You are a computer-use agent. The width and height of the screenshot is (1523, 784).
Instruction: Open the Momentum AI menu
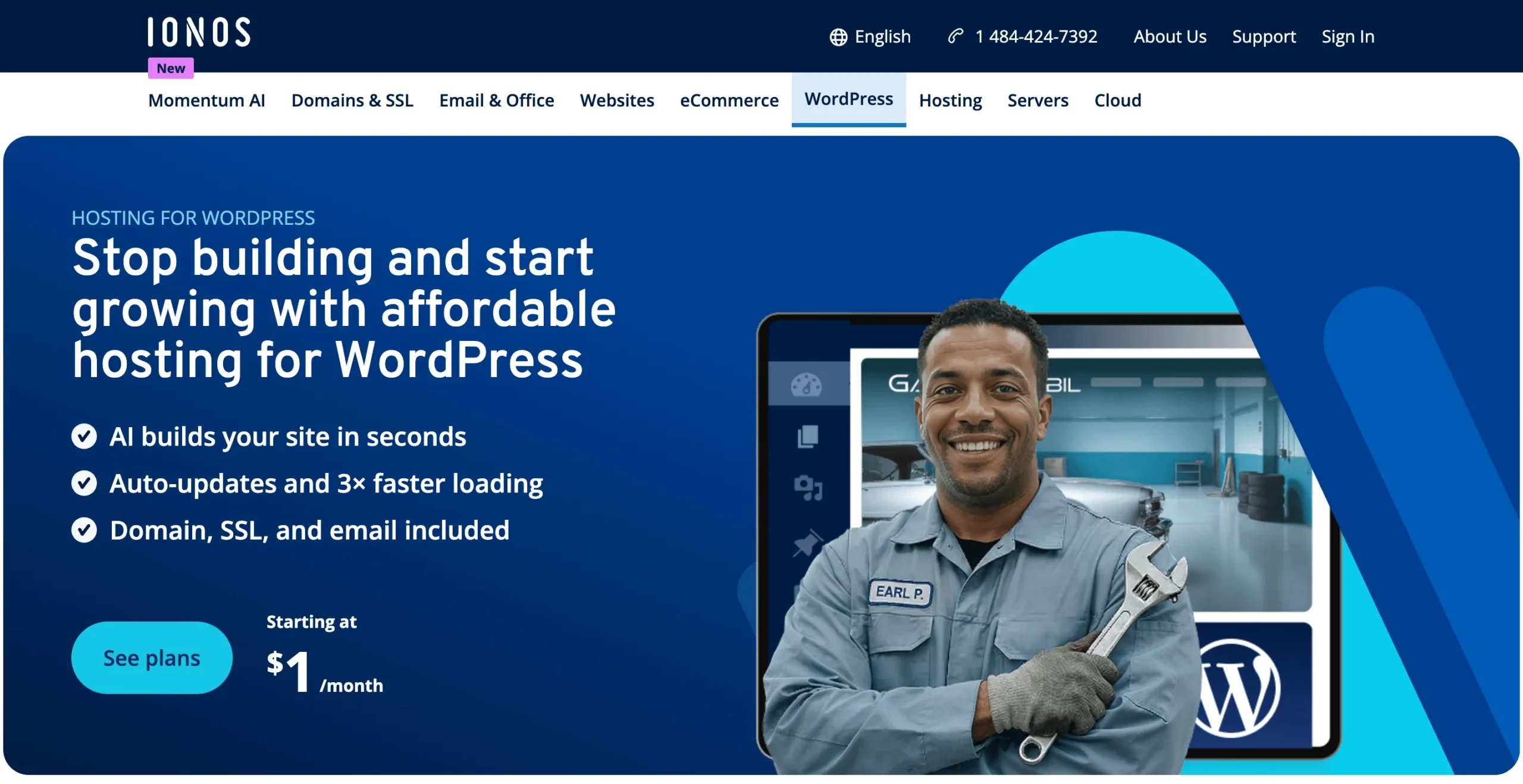coord(206,100)
